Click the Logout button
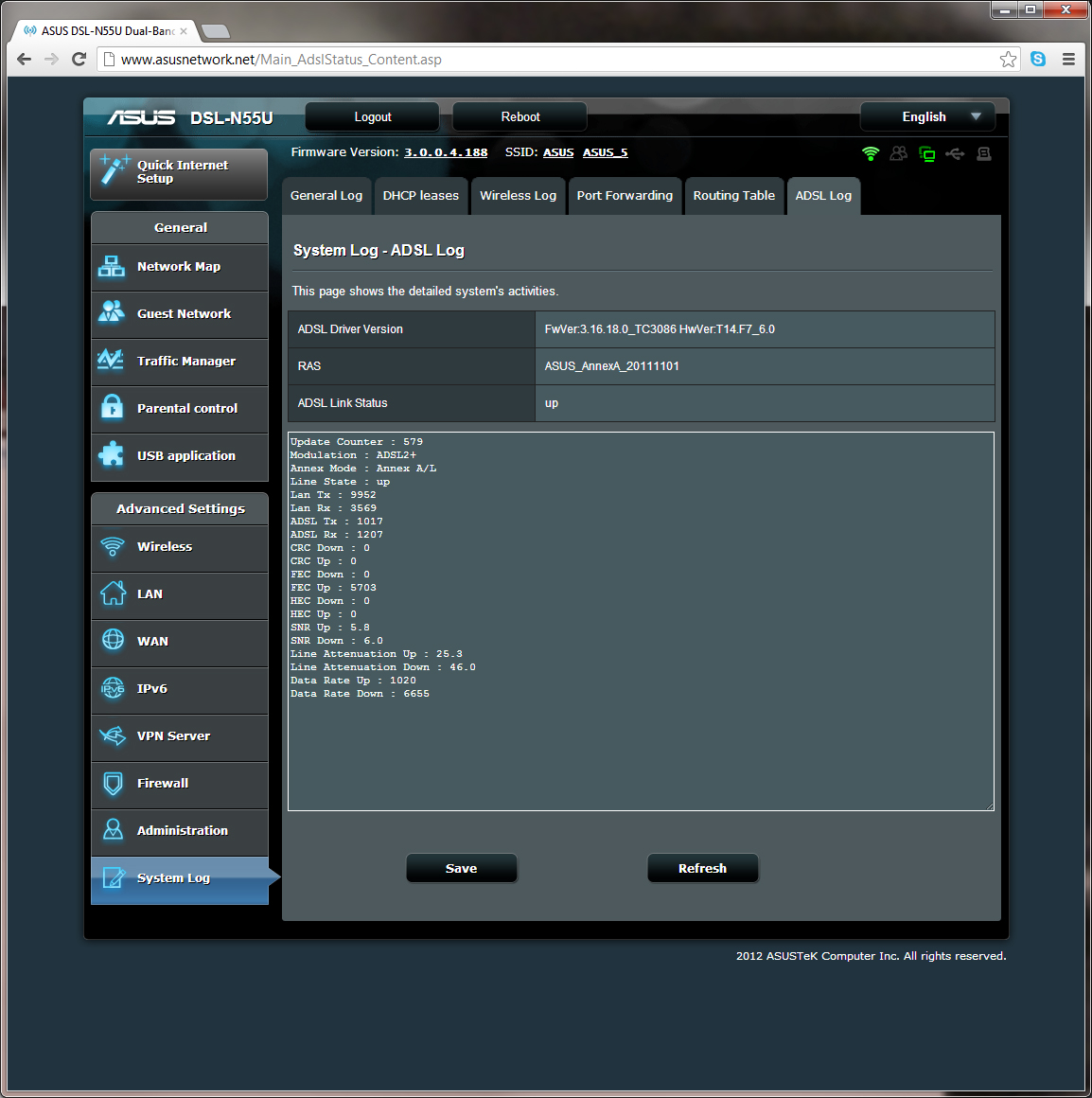 pos(373,117)
